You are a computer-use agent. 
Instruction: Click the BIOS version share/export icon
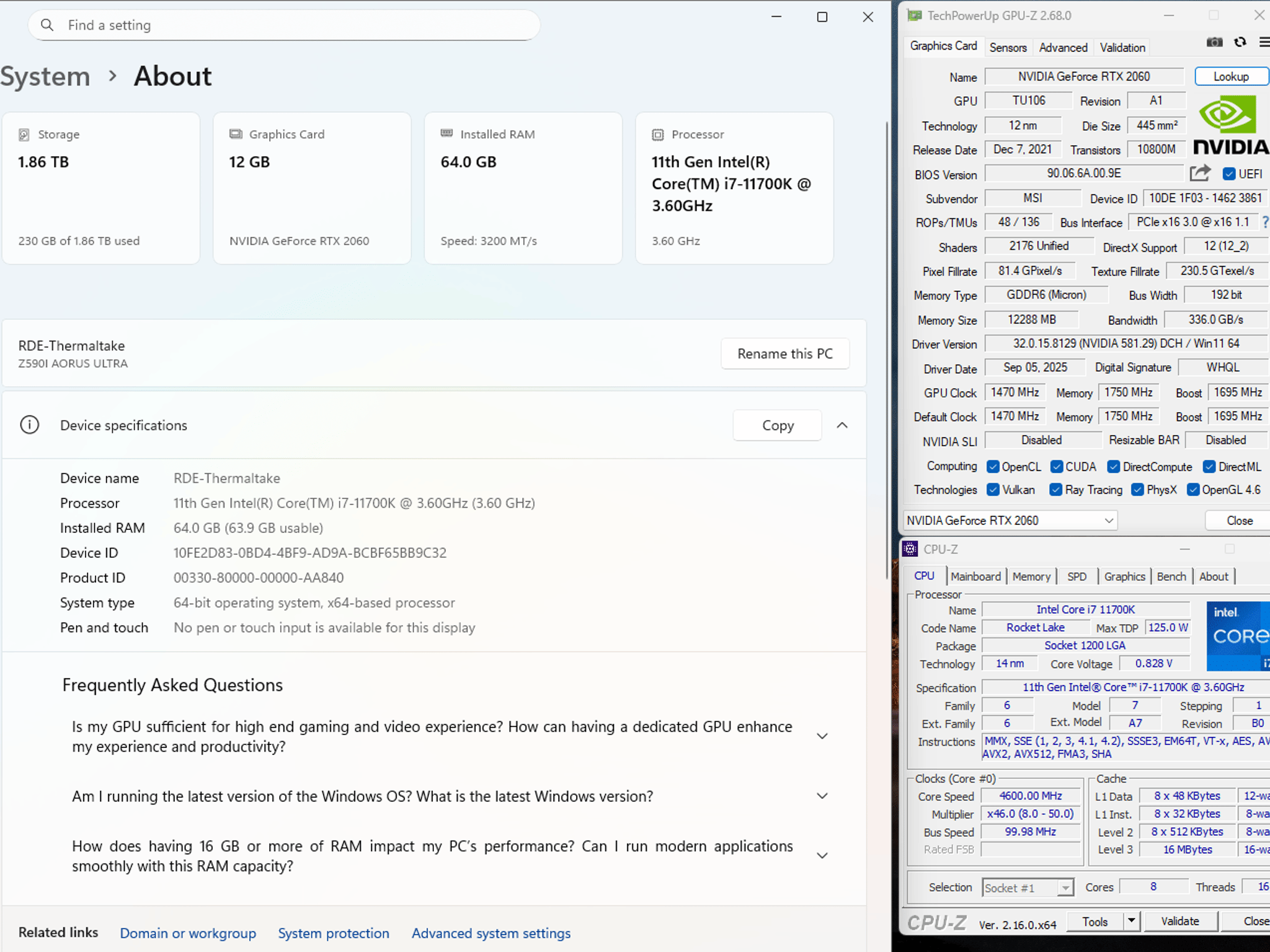tap(1200, 174)
